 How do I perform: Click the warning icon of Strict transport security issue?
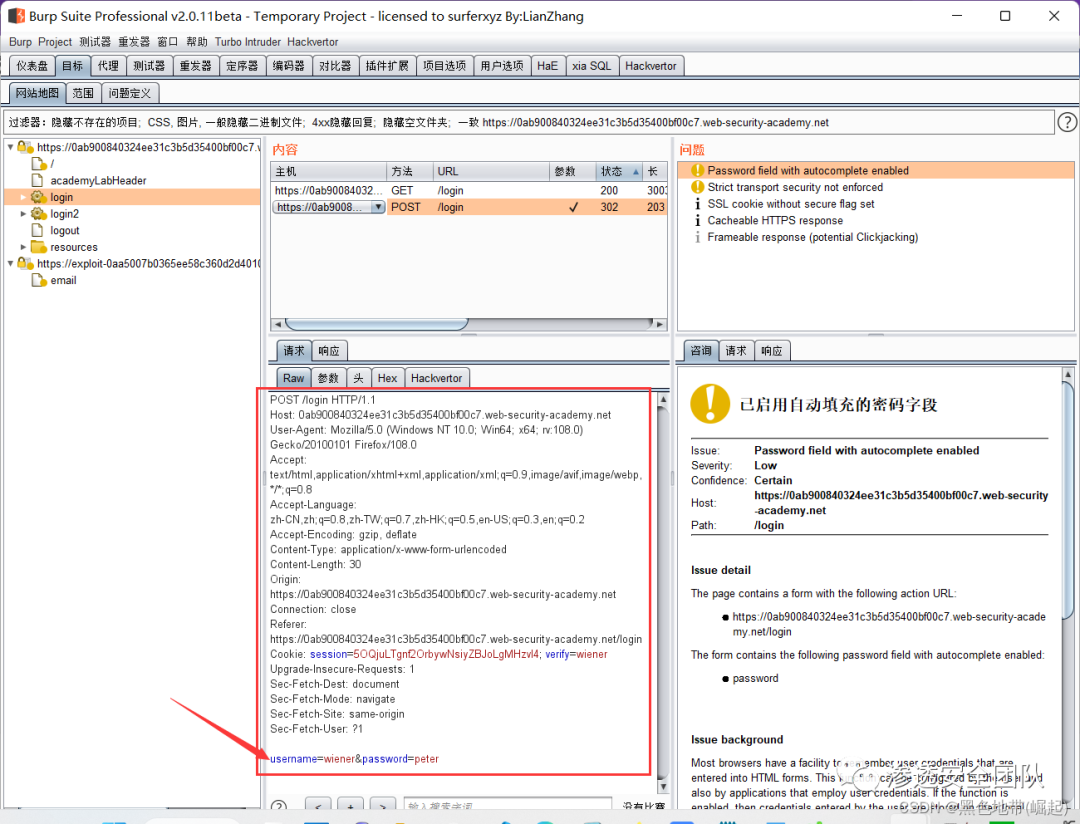click(697, 187)
